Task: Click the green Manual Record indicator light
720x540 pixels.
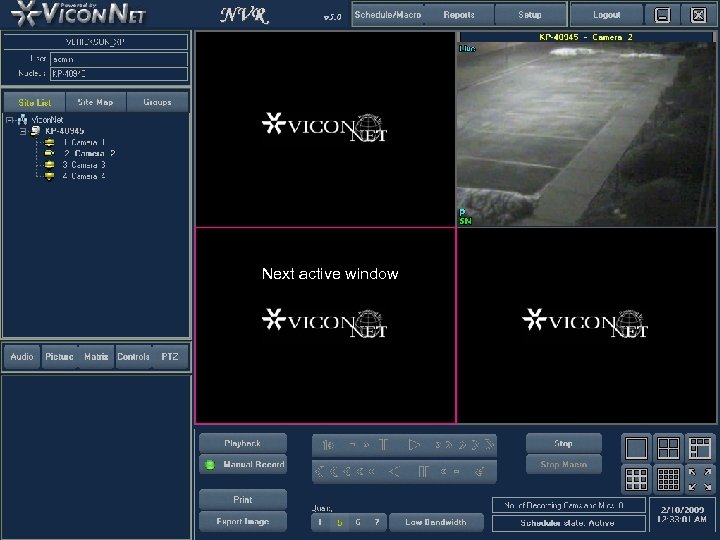Action: 210,465
